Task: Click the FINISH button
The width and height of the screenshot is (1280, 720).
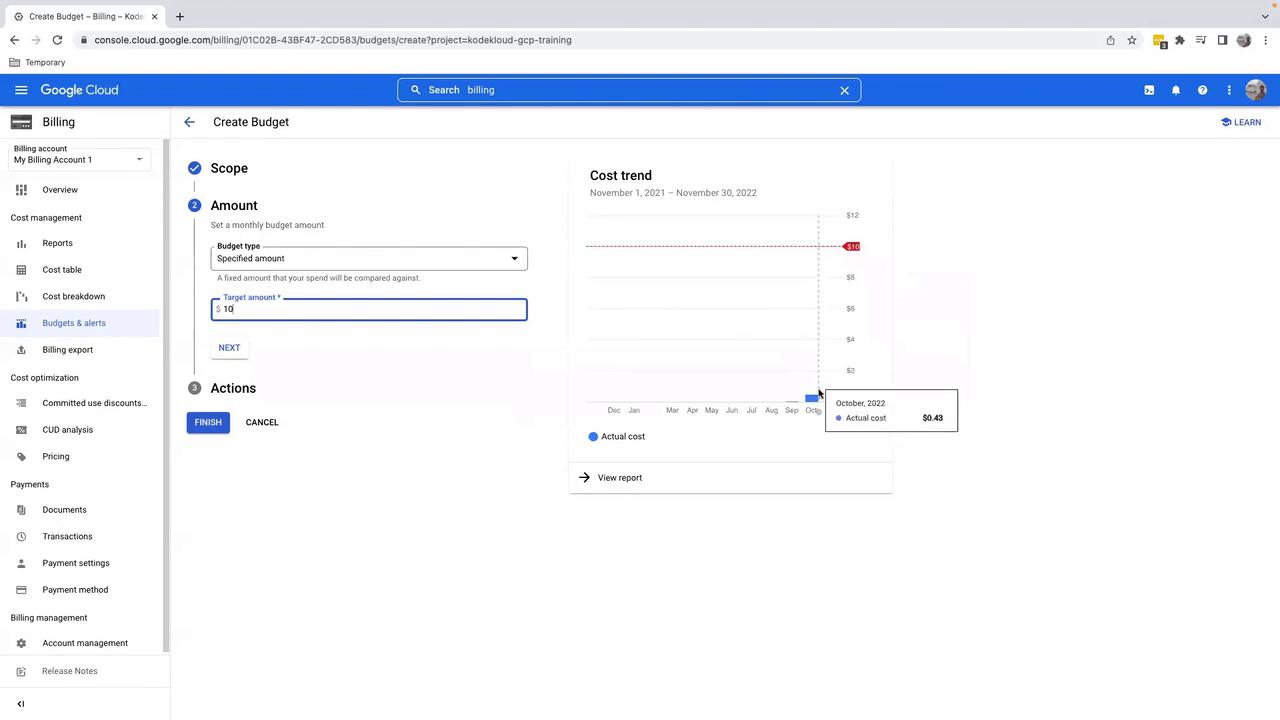Action: (x=208, y=422)
